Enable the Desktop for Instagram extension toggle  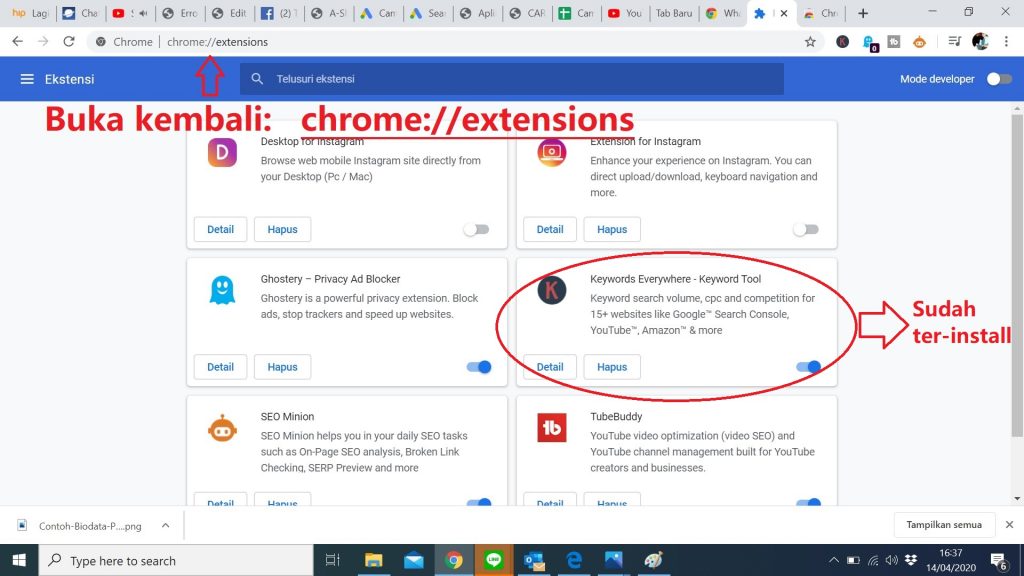pyautogui.click(x=476, y=229)
